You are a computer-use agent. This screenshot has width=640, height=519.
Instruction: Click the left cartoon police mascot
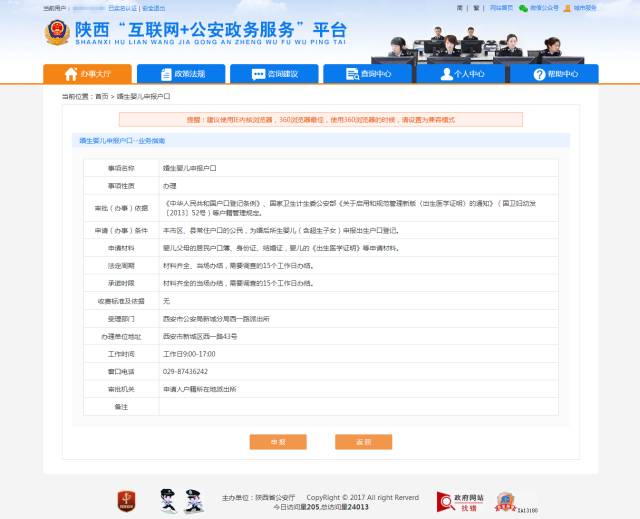pos(168,501)
